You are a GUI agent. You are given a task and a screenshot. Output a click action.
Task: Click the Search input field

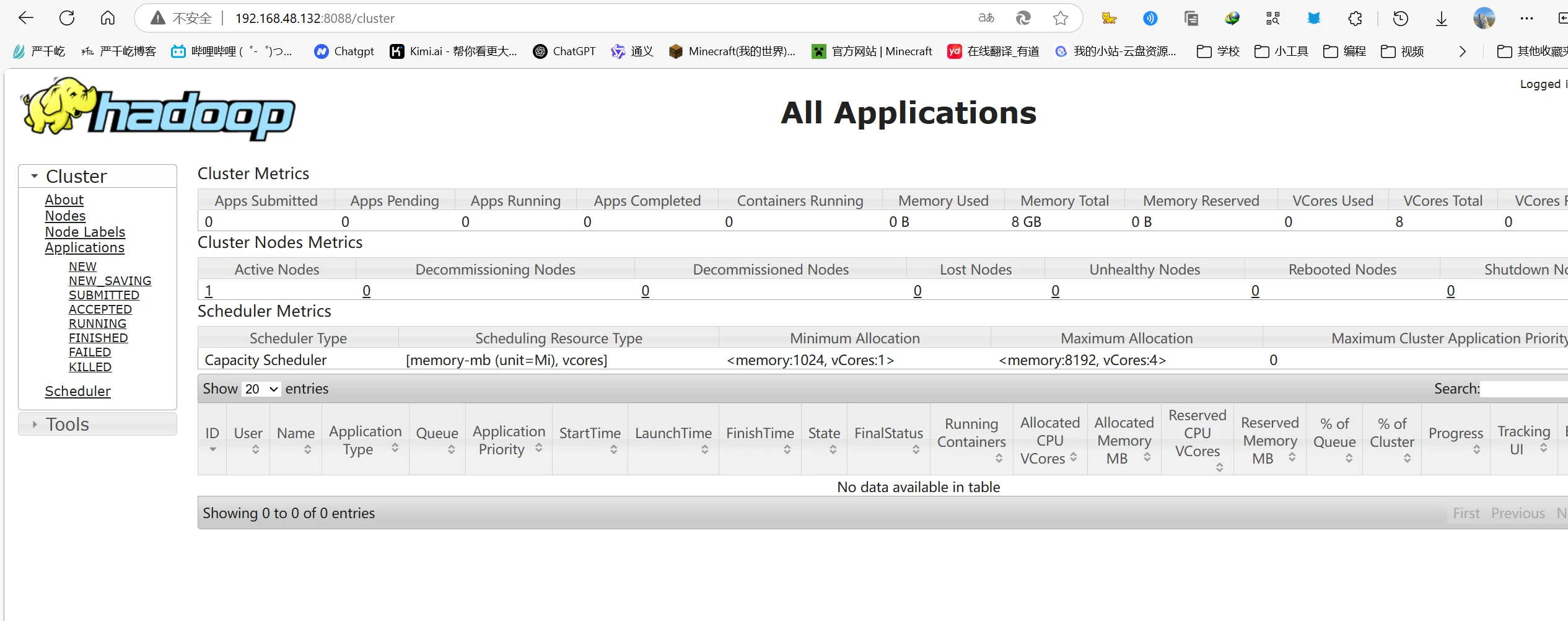click(1524, 389)
